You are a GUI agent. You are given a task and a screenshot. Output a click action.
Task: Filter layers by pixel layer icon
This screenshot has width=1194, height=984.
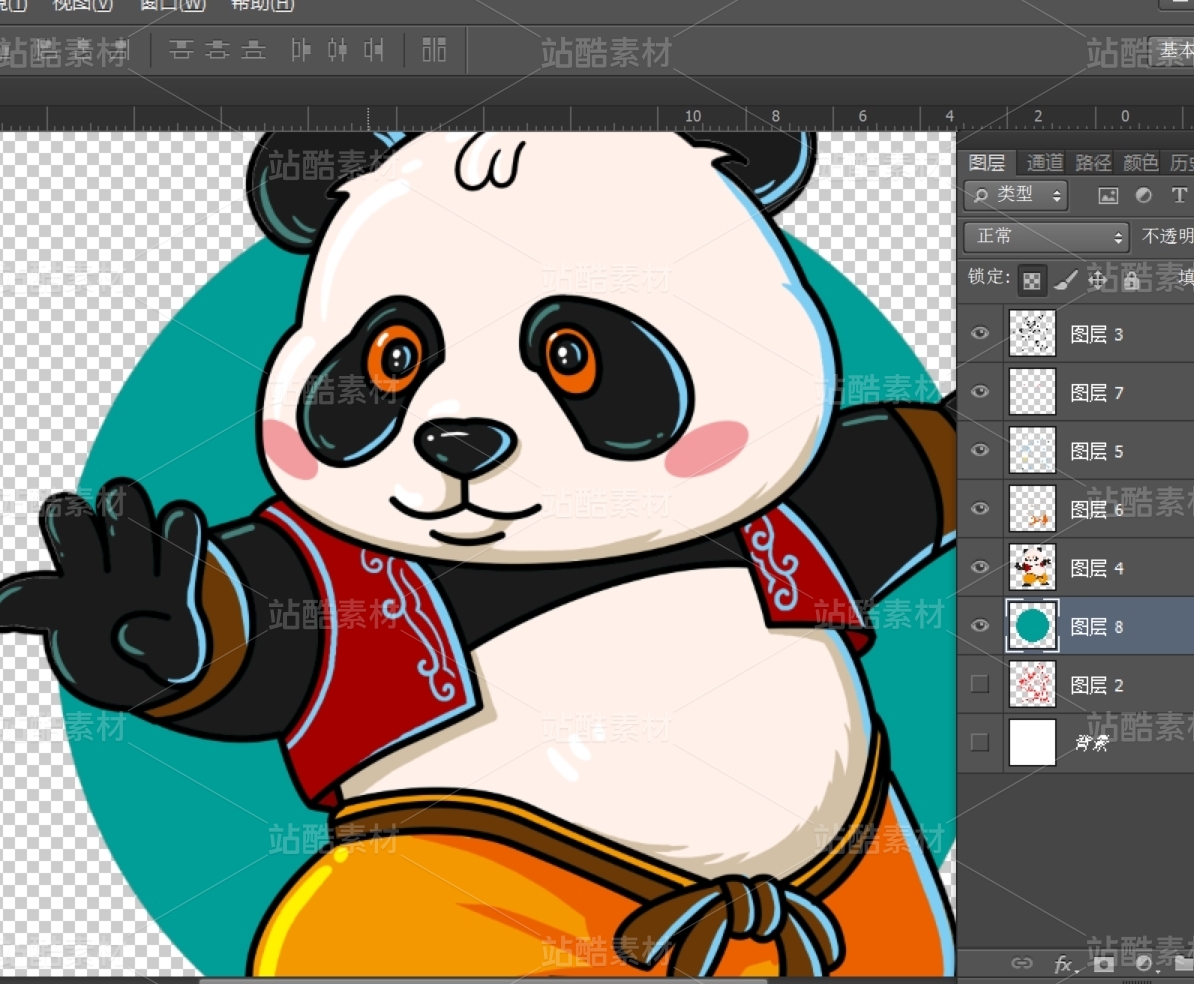tap(1108, 196)
